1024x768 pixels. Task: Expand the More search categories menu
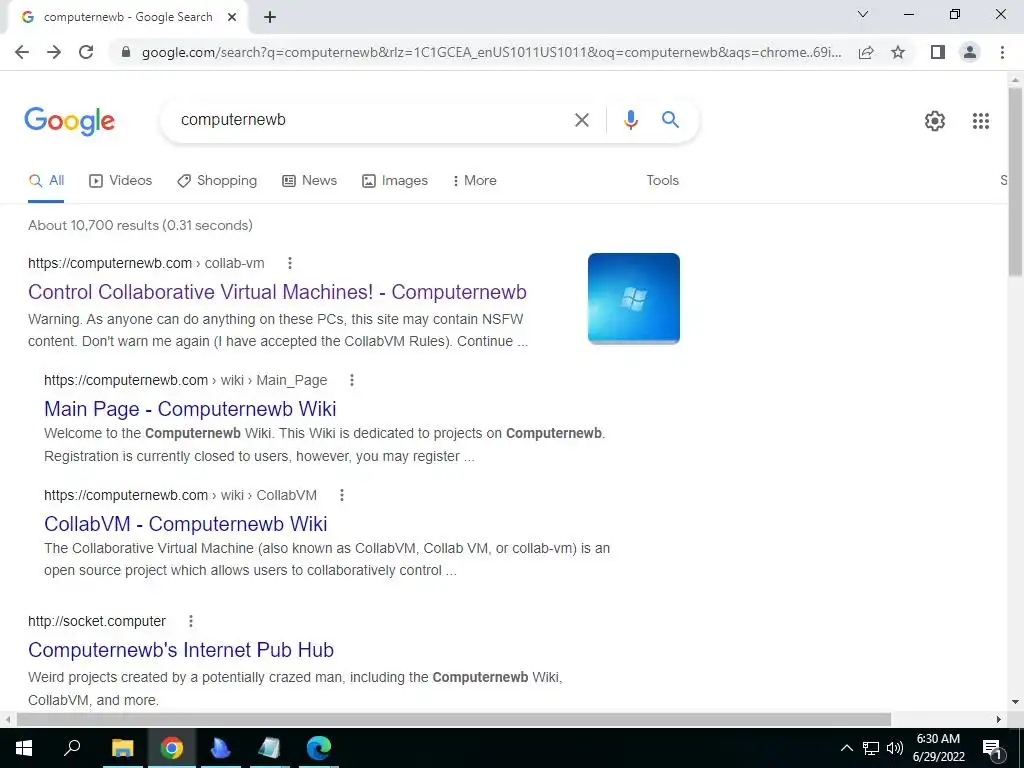[475, 181]
